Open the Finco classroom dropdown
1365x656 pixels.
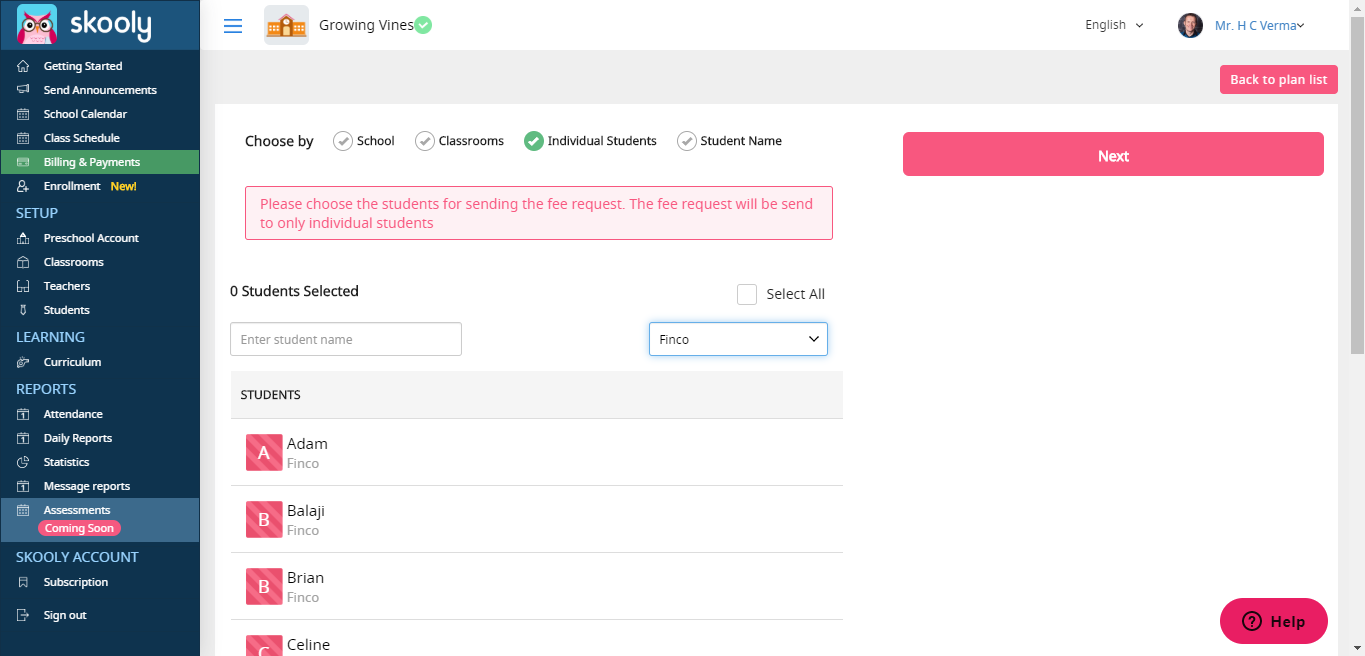[x=738, y=339]
